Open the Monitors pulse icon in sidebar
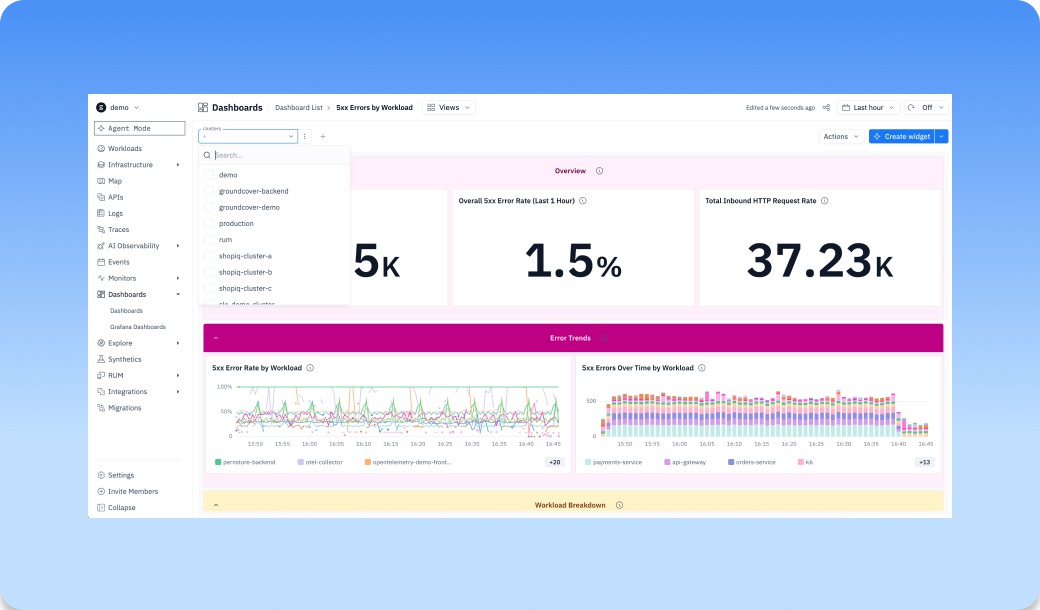This screenshot has height=610, width=1040. [101, 278]
